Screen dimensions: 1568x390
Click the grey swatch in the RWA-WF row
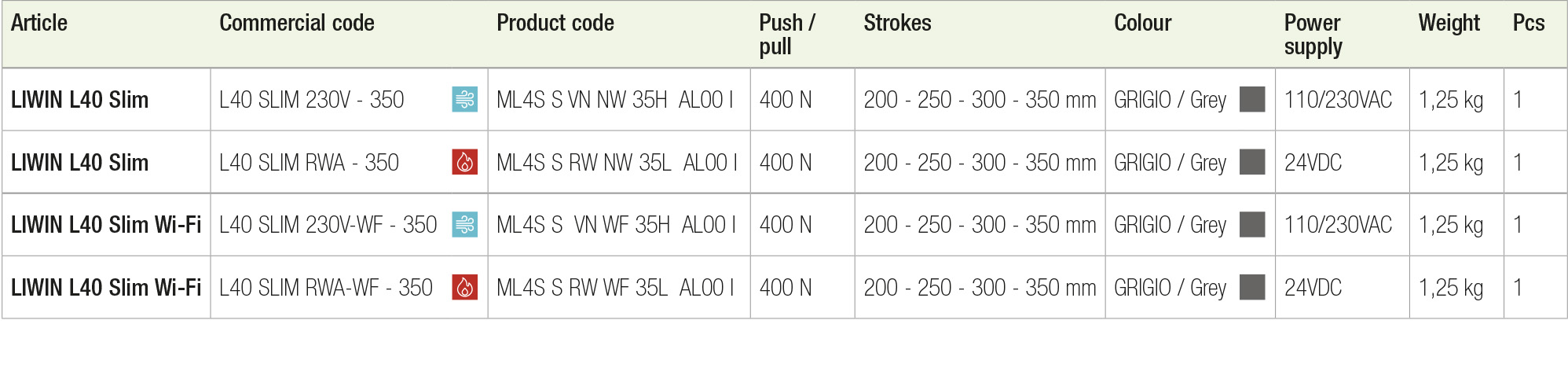1252,287
